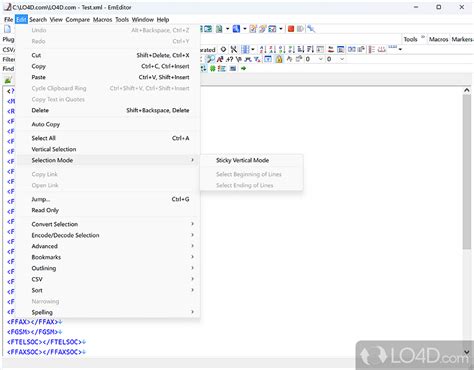Open the first '0' combo box dropdown
474x370 pixels.
point(321,59)
